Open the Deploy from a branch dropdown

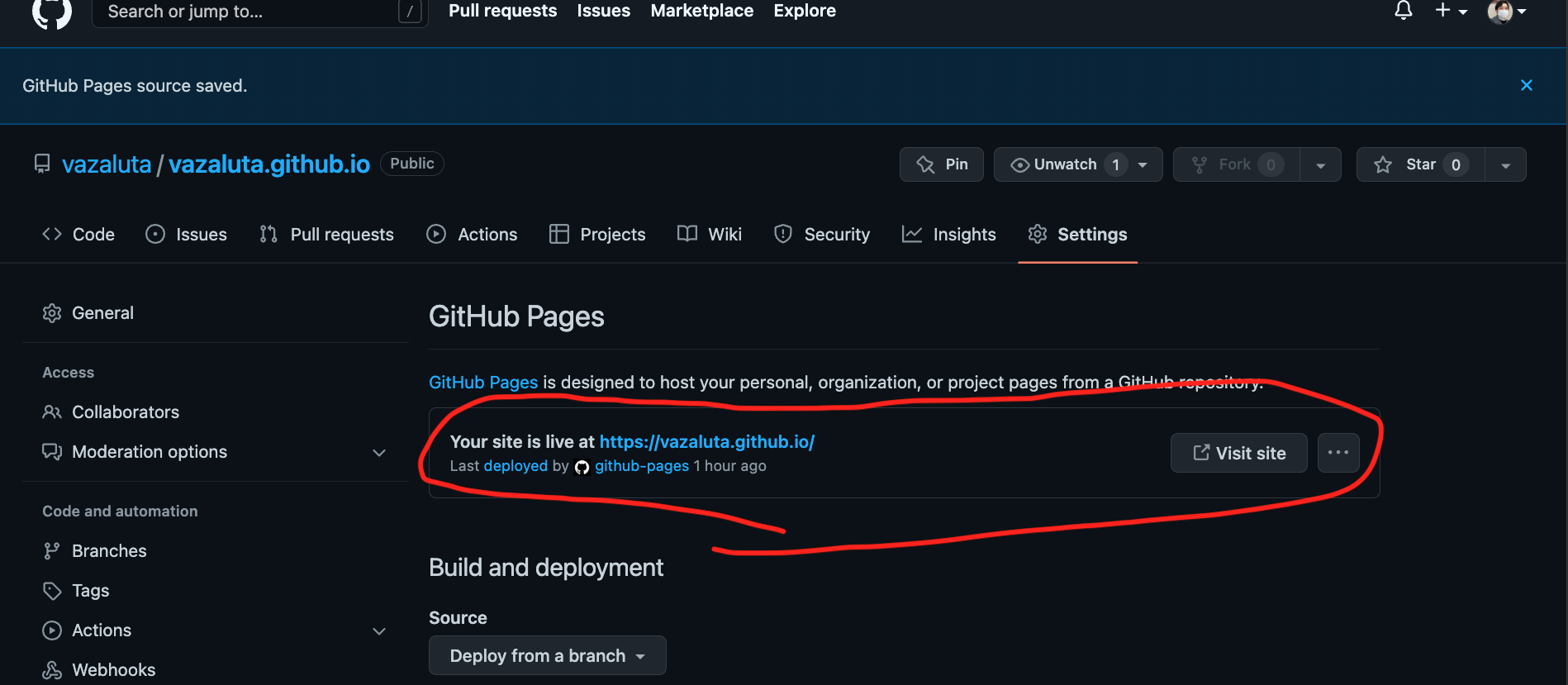(x=547, y=655)
